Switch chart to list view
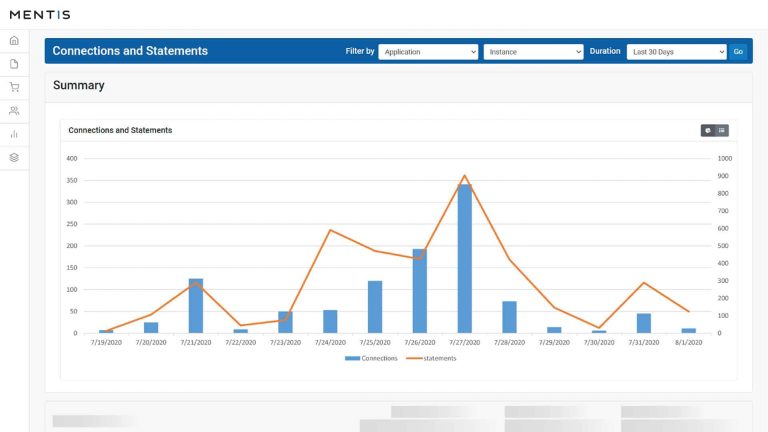 tap(722, 130)
